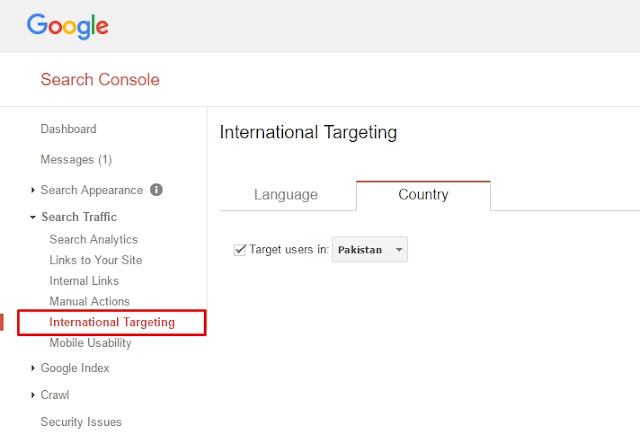Open Internal Links

(84, 281)
